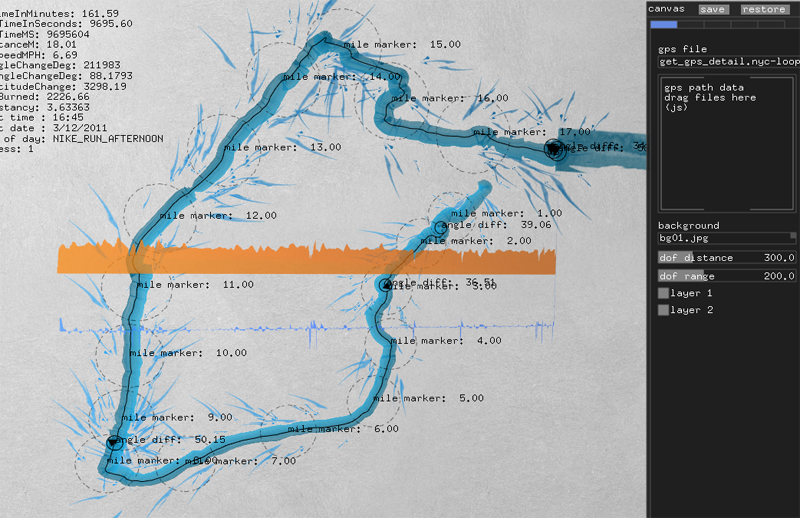
Task: Click the triangle marker near mile 17.00
Action: point(553,149)
